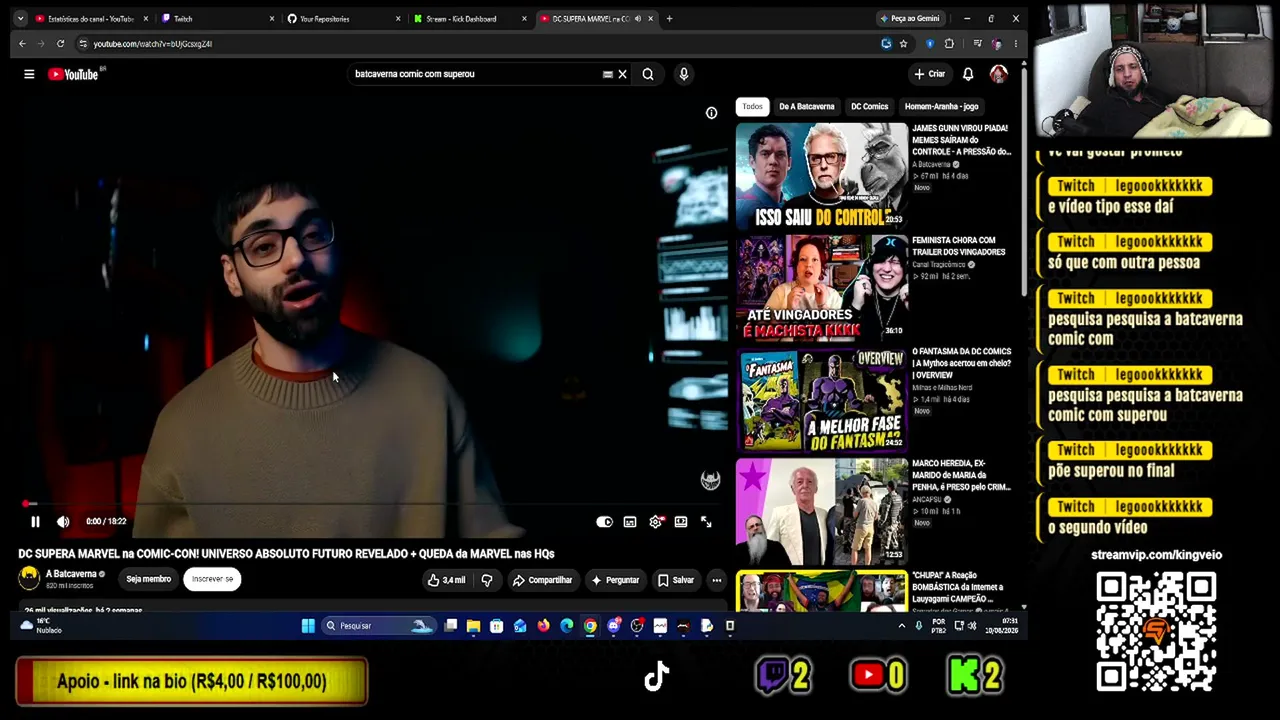Expand the tab search dropdown arrow
Viewport: 1280px width, 720px height.
(19, 19)
